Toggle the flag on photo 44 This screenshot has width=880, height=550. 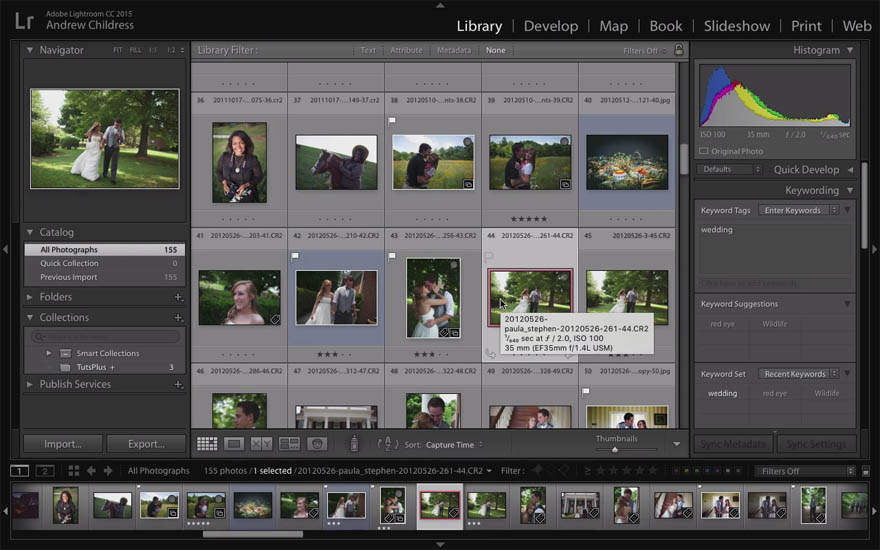pos(489,256)
